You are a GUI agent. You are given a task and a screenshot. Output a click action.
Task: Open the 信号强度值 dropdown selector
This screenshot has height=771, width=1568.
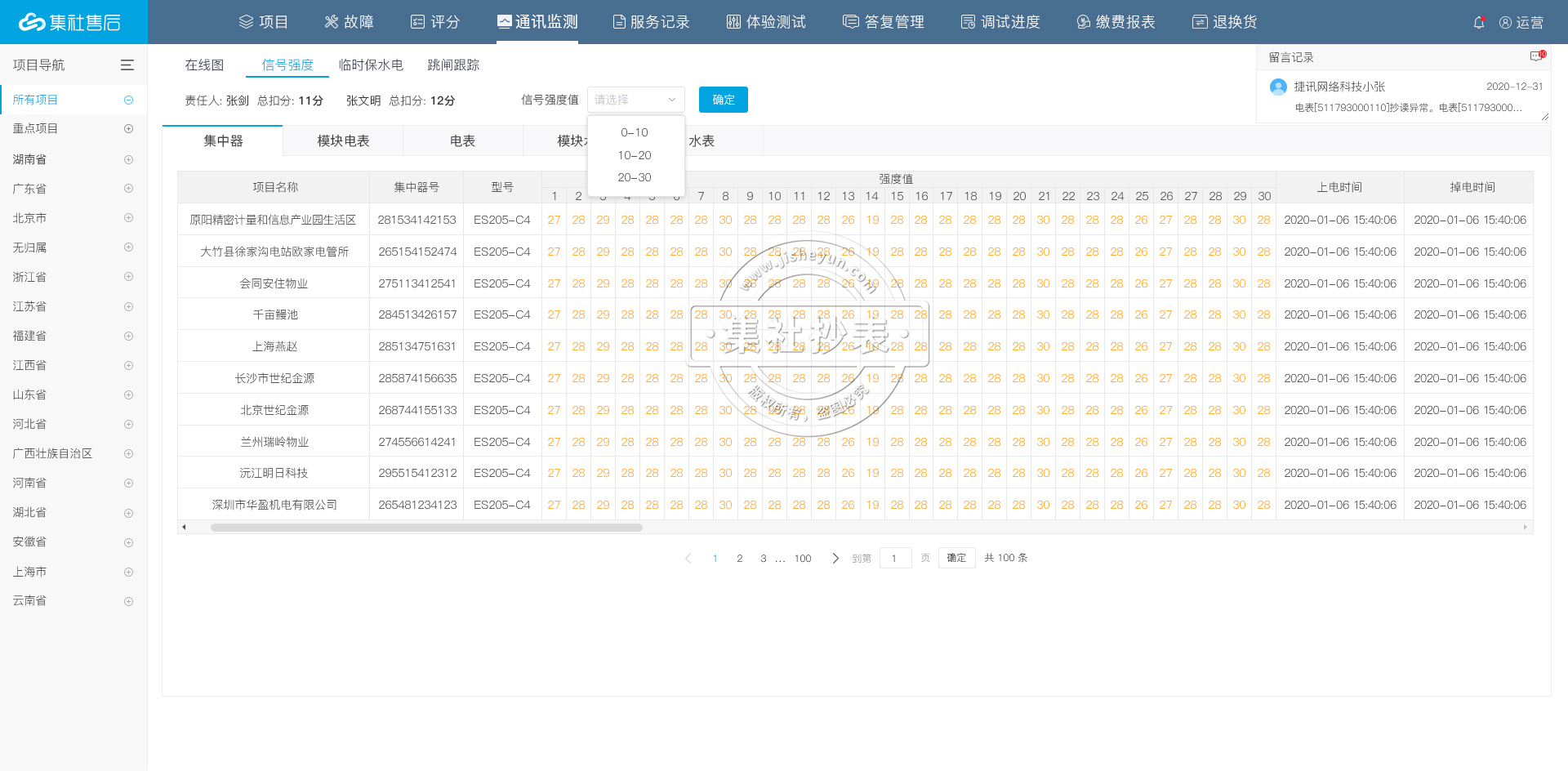(x=635, y=100)
